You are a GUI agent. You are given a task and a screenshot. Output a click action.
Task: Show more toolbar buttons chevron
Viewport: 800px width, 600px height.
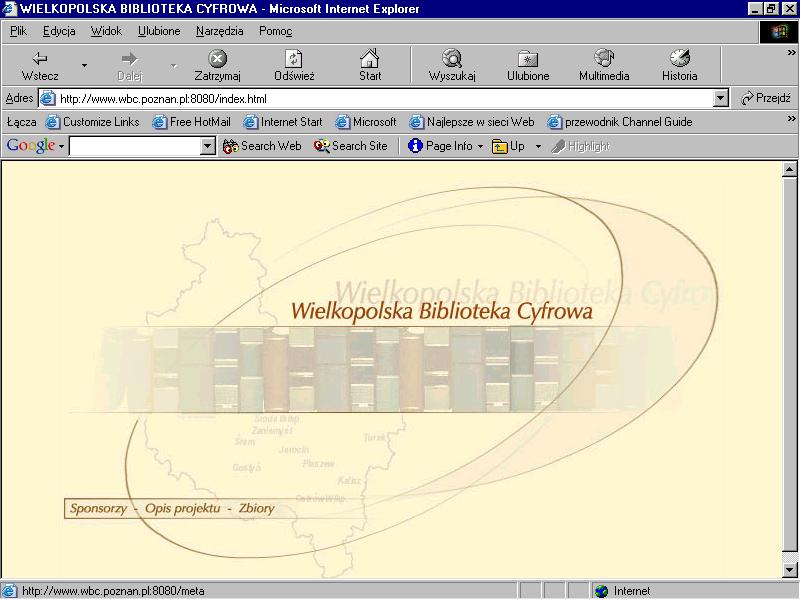791,52
